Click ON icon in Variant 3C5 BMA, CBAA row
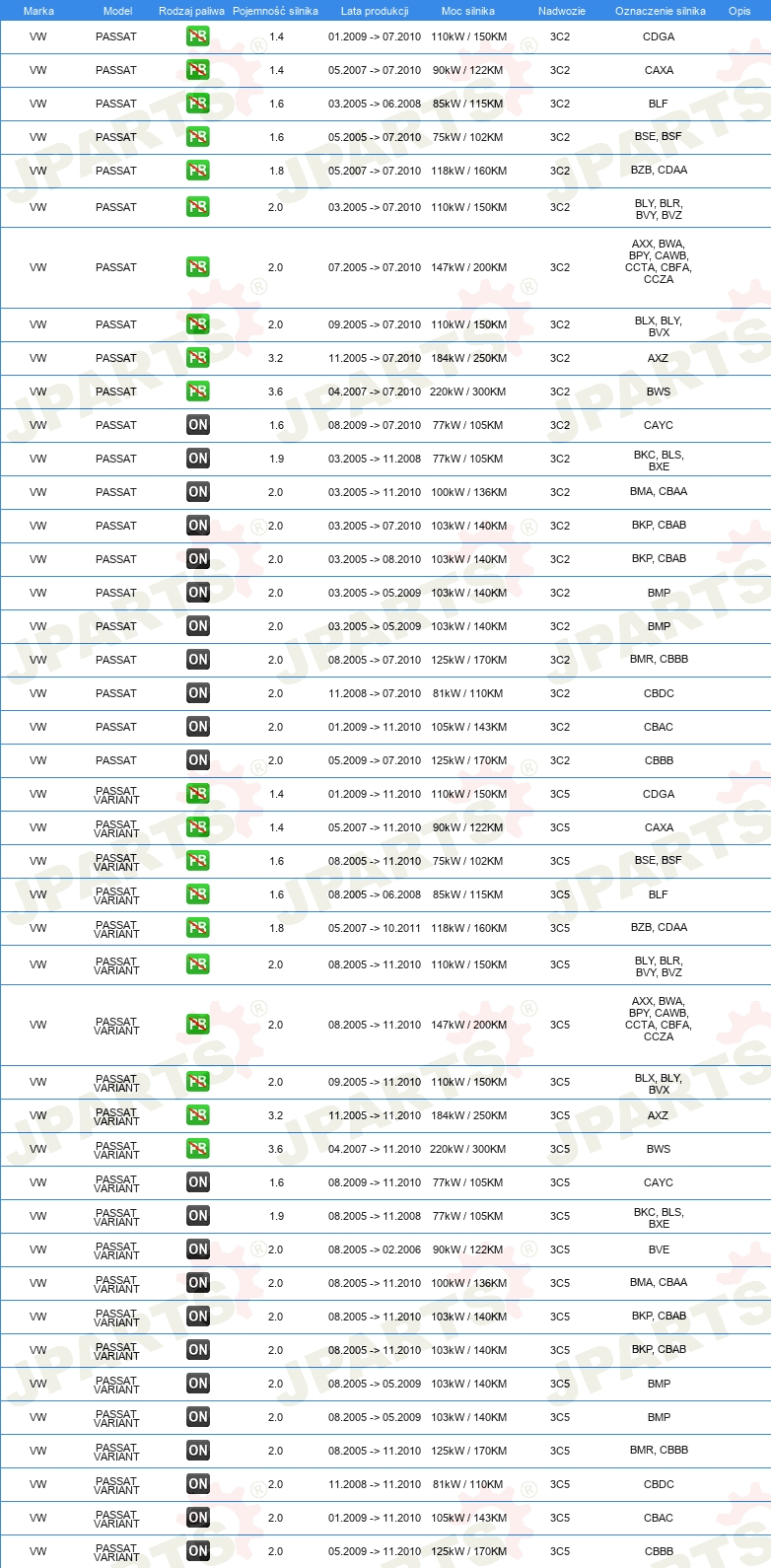Image resolution: width=771 pixels, height=1568 pixels. [198, 1283]
